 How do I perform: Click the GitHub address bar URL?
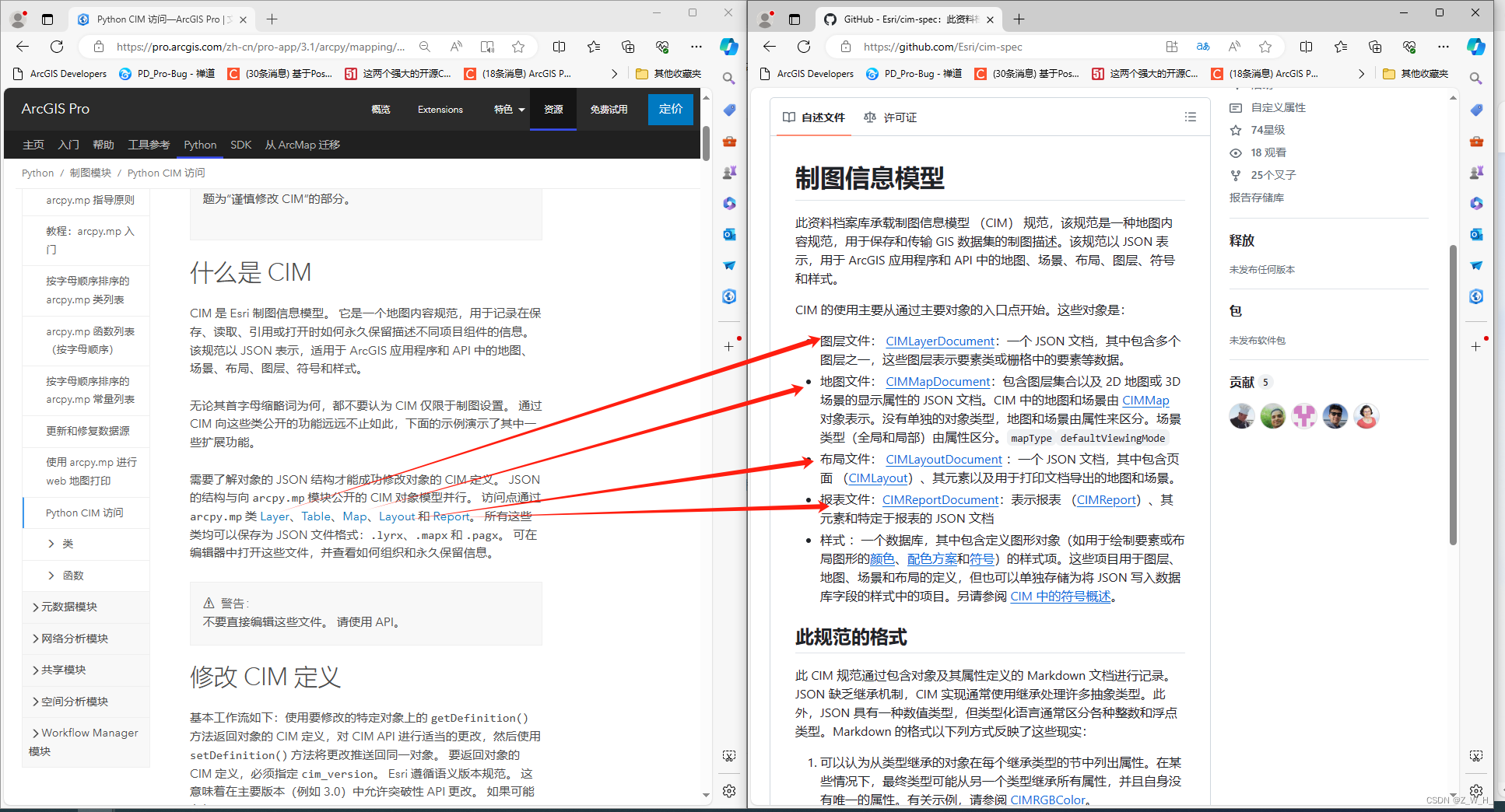942,47
